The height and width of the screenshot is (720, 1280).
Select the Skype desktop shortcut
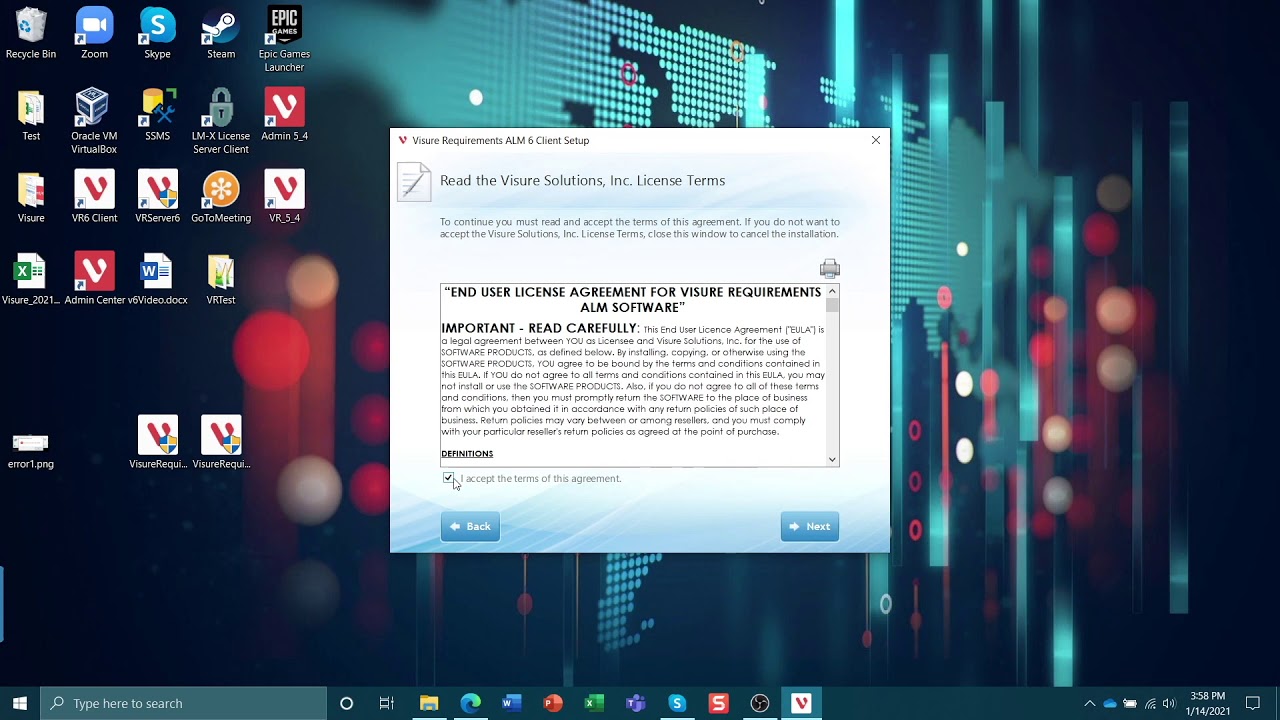point(157,34)
